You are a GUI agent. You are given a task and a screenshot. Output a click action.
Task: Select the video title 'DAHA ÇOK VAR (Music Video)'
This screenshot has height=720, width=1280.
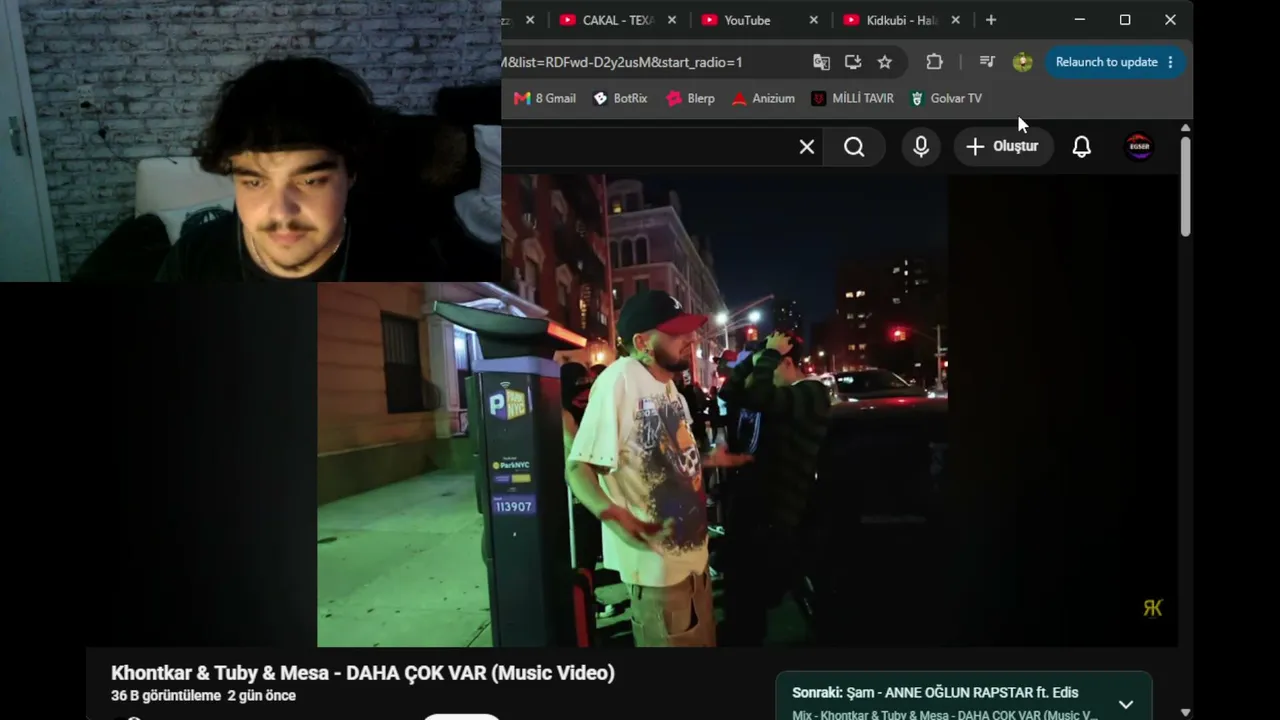480,673
